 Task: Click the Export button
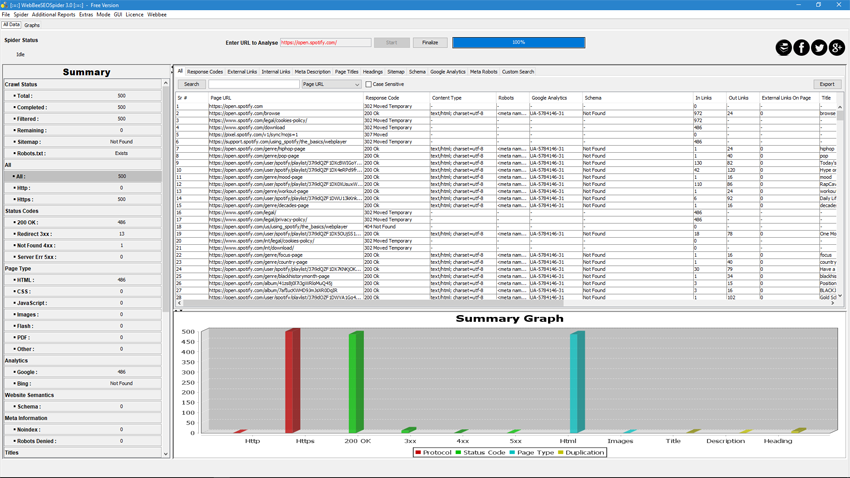point(827,85)
